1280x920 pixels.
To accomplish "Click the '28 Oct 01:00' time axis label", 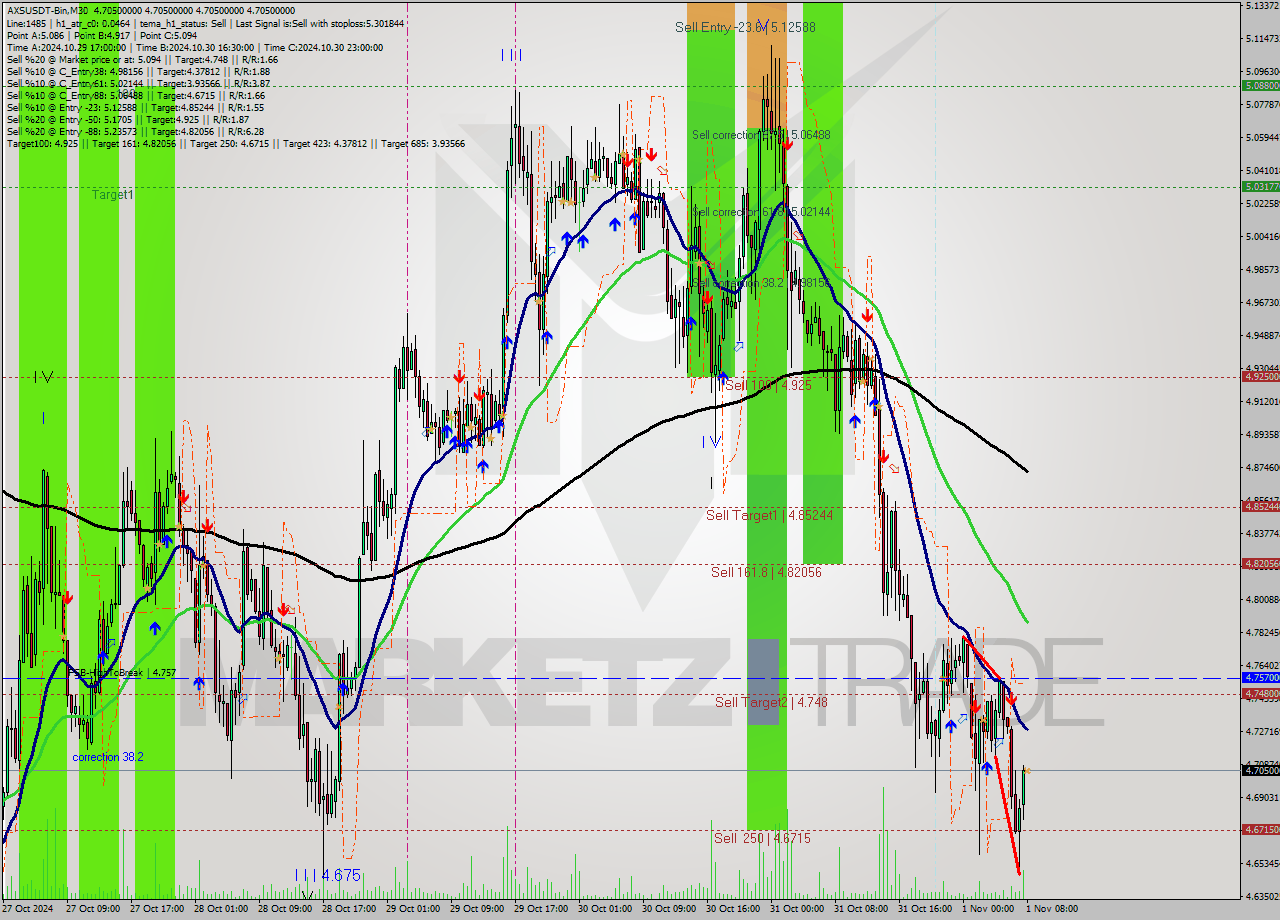I will 220,909.
